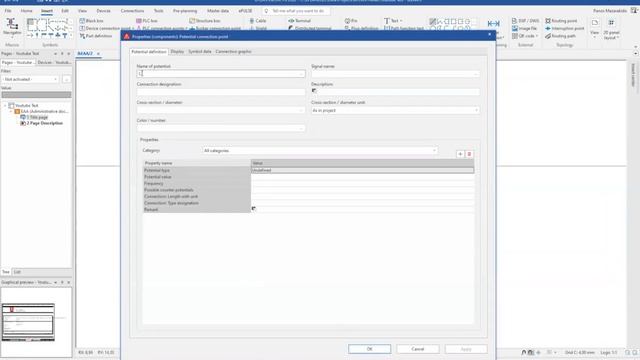Image resolution: width=640 pixels, height=360 pixels.
Task: Click the Connection designation field
Action: point(221,92)
